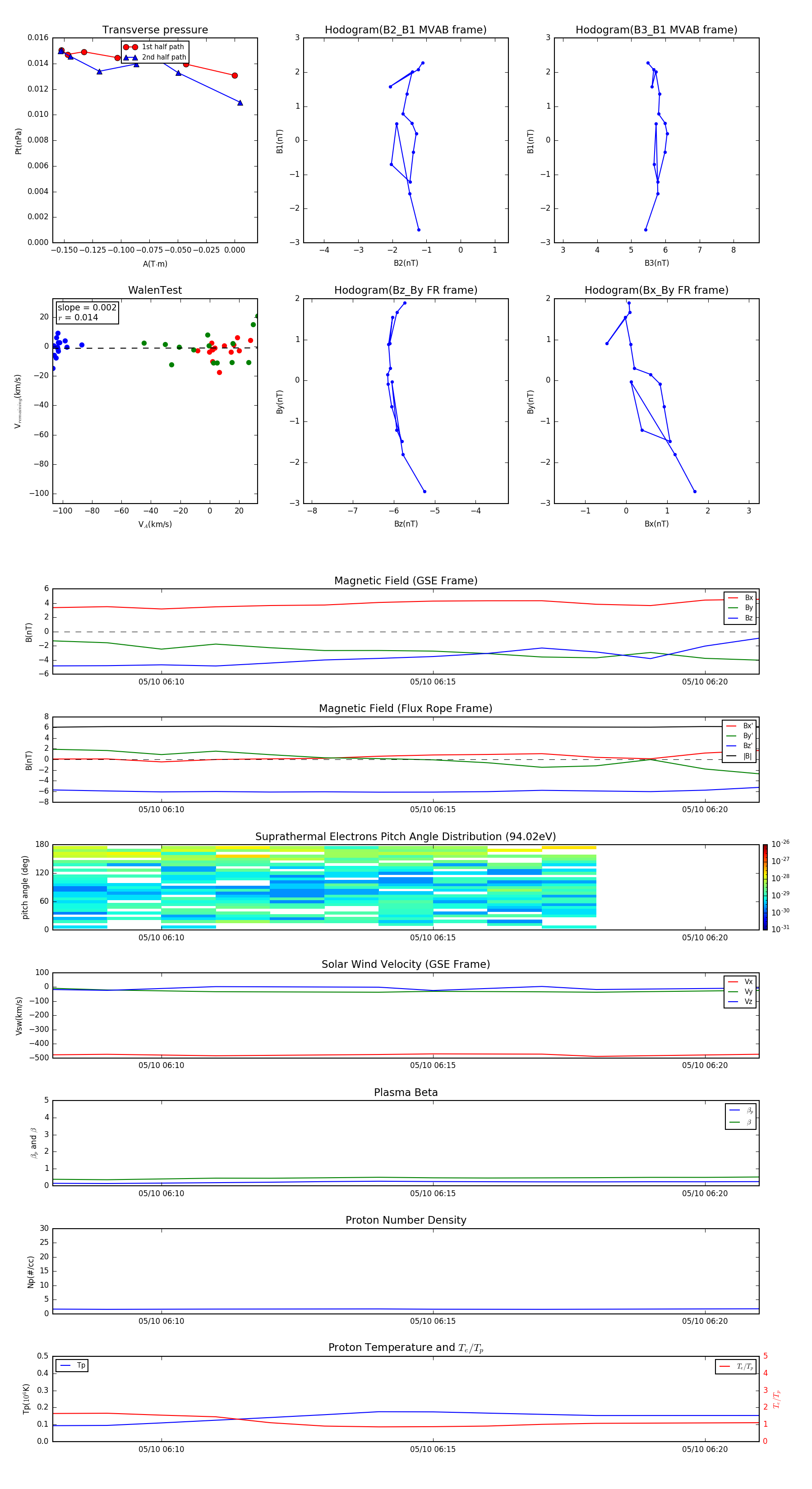
Task: Click the 'Vz' legend entry
Action: pos(740,1002)
